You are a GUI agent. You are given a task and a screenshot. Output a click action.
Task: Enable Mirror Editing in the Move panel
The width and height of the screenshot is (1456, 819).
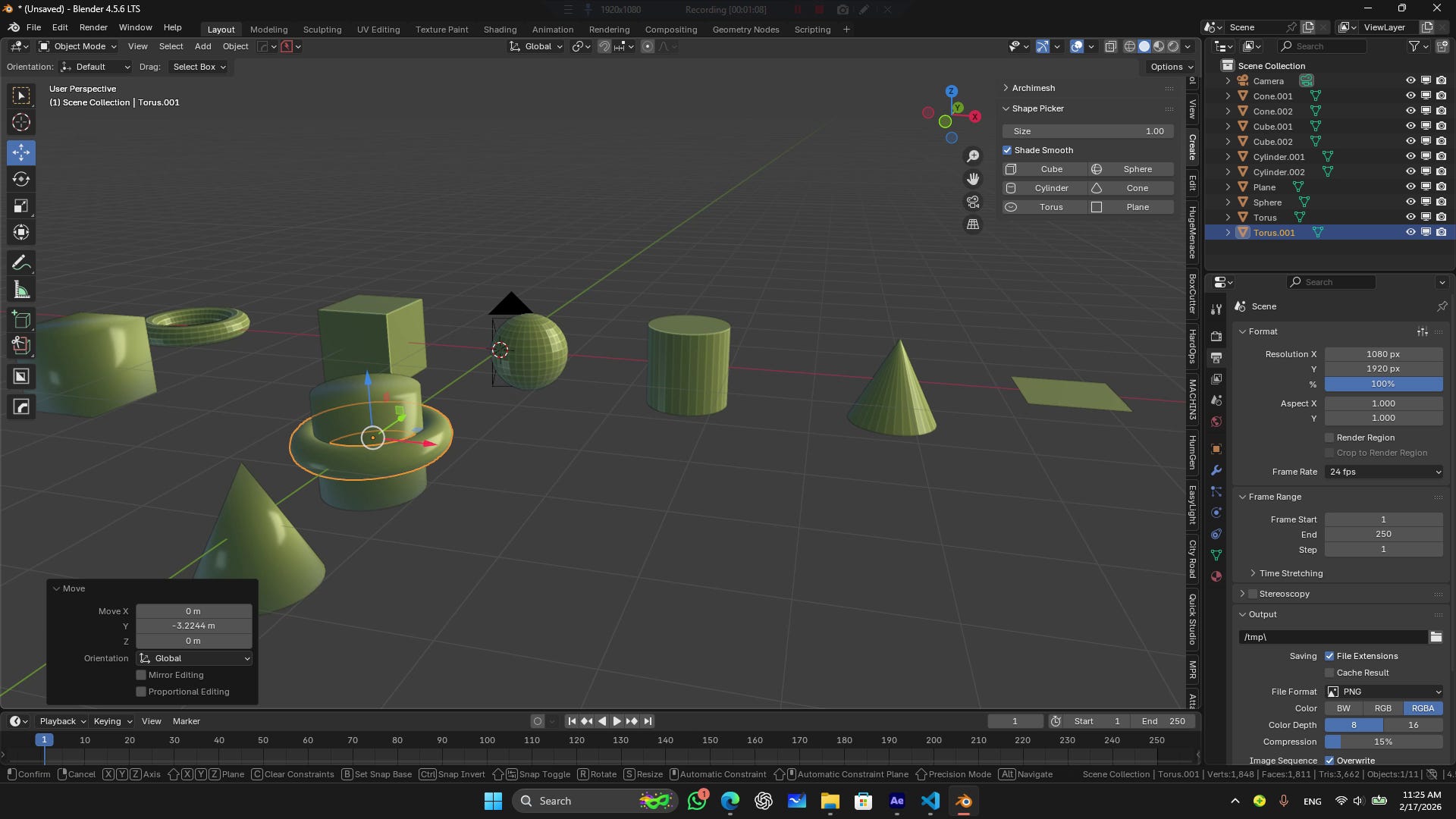[141, 675]
